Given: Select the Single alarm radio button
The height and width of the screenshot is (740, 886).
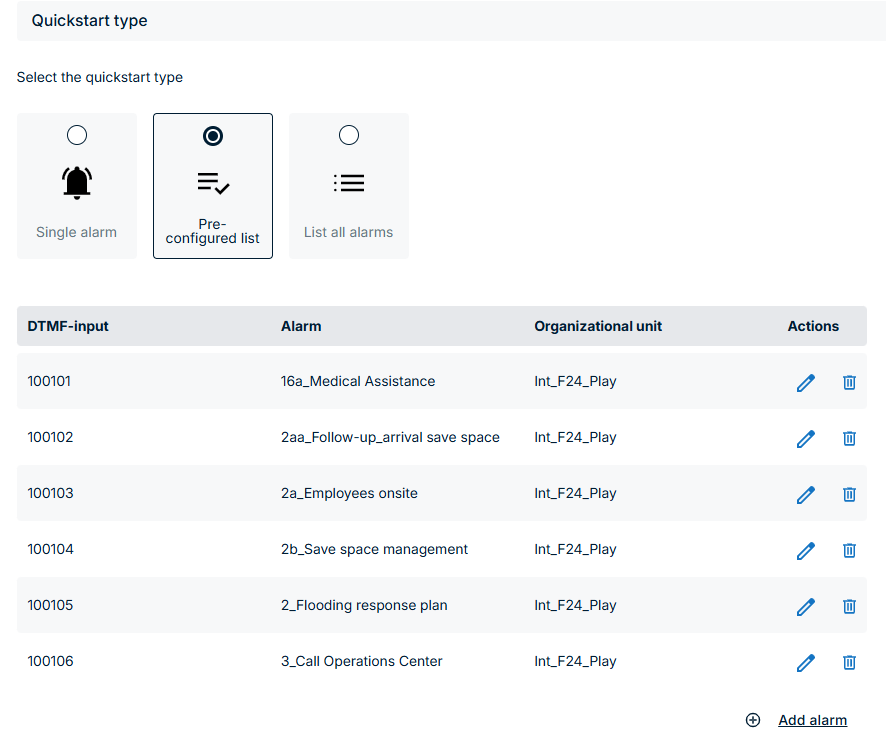Looking at the screenshot, I should [x=76, y=135].
